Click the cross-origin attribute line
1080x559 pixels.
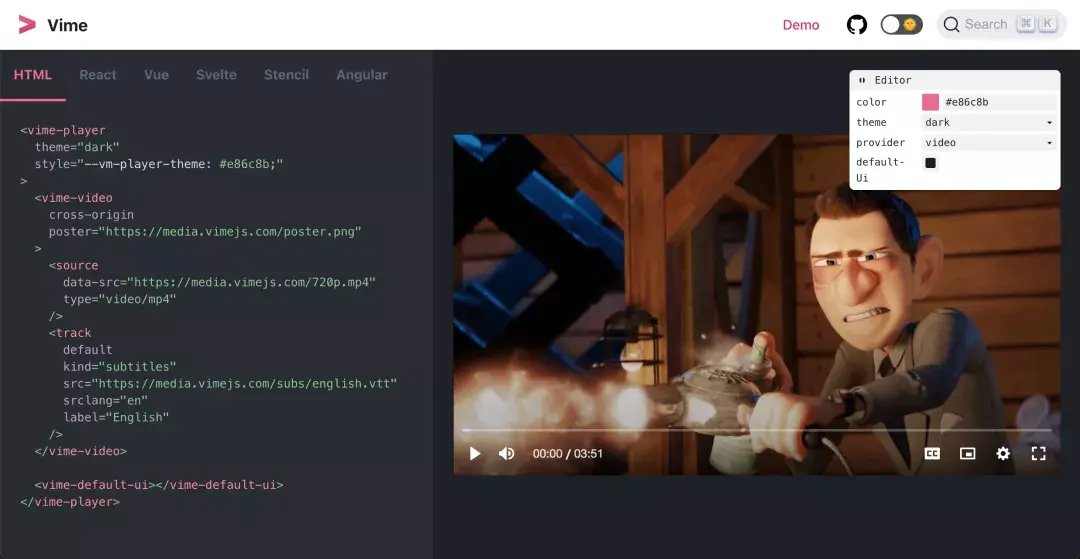point(91,215)
